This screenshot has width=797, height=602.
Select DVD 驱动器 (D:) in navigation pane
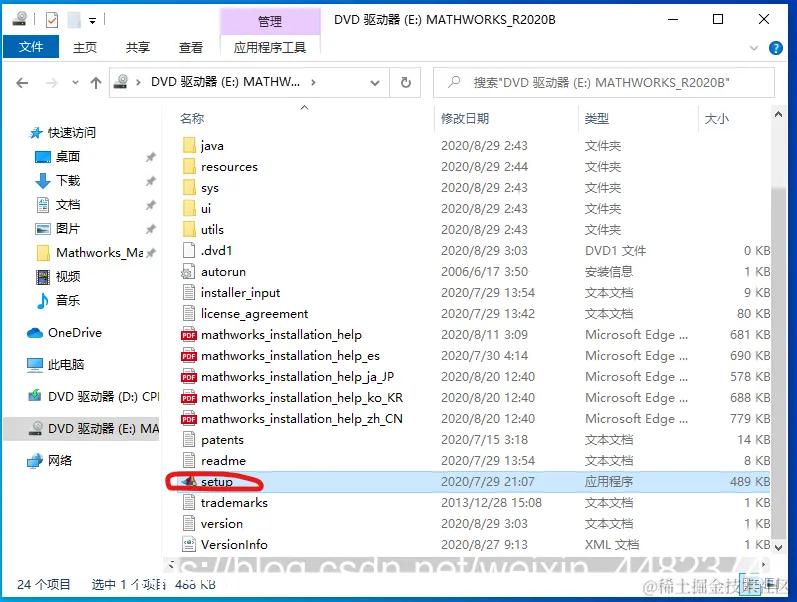point(103,397)
